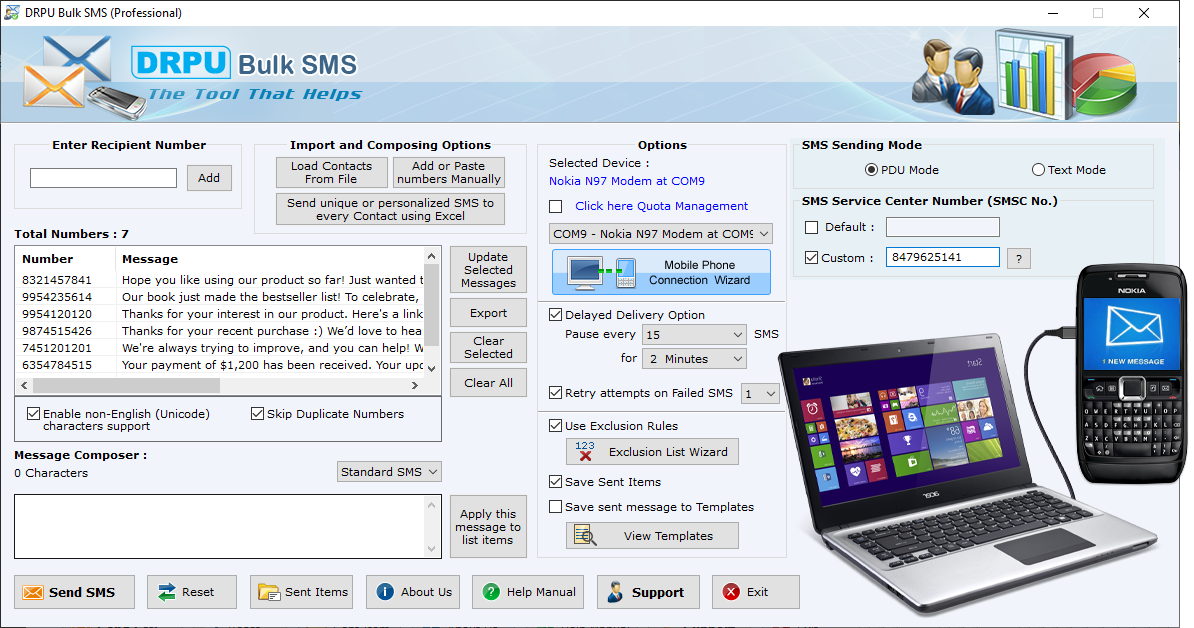Click Clear All button
The image size is (1194, 628).
(x=488, y=383)
